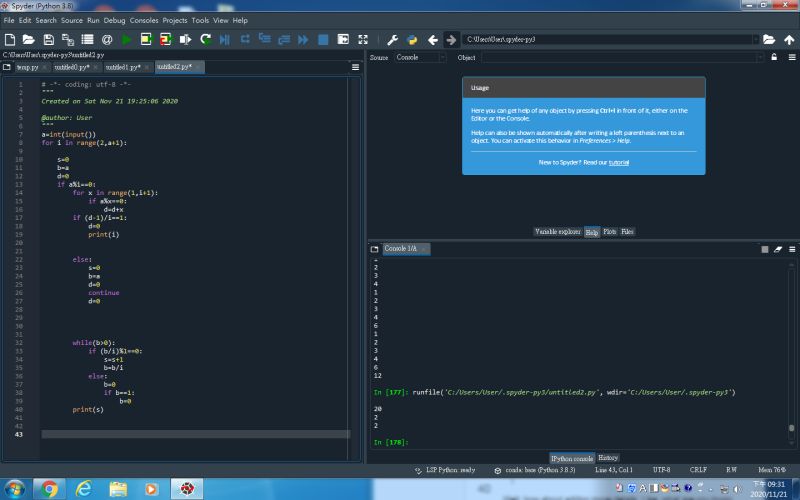
Task: Stop debugging with the square icon
Action: click(323, 39)
